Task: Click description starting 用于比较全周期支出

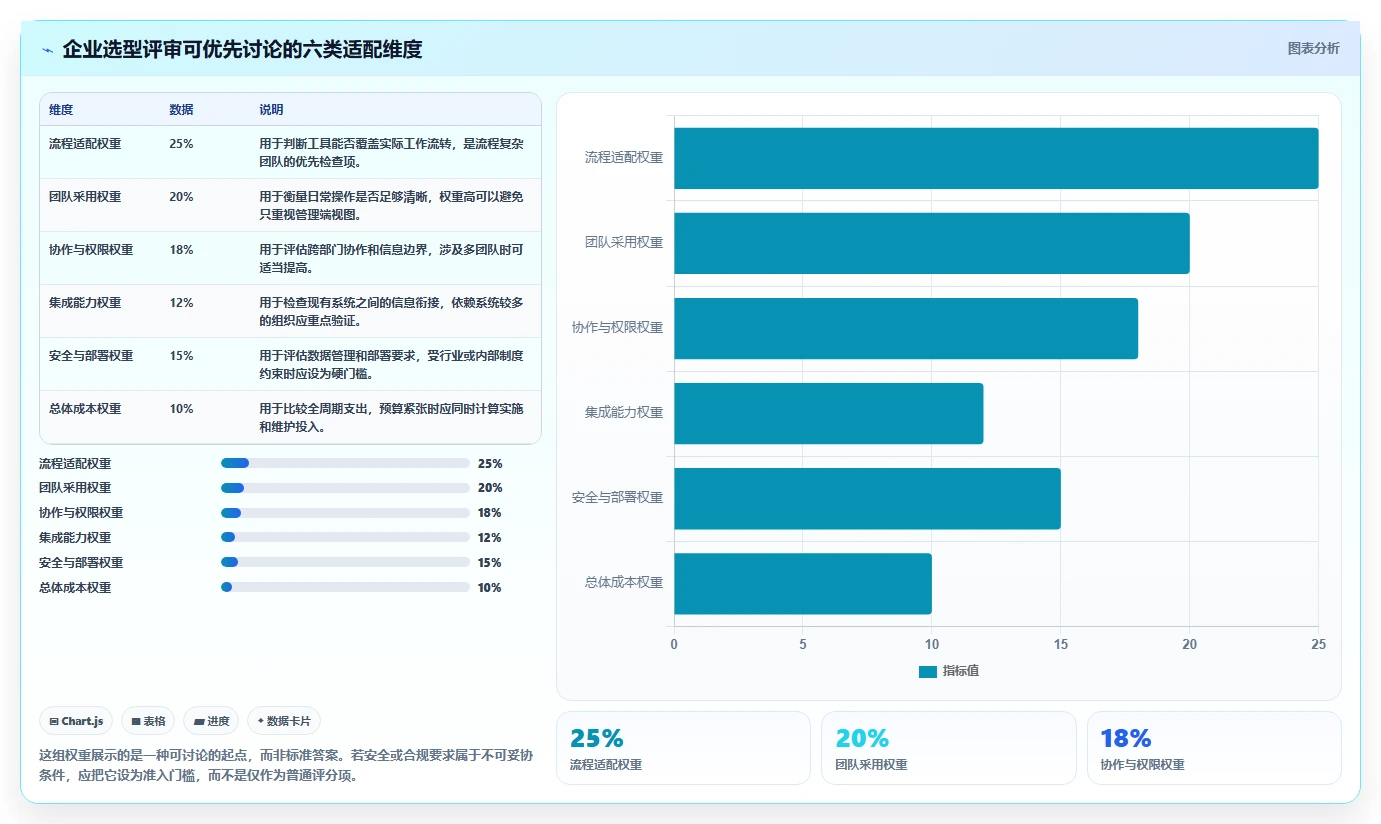Action: [391, 418]
